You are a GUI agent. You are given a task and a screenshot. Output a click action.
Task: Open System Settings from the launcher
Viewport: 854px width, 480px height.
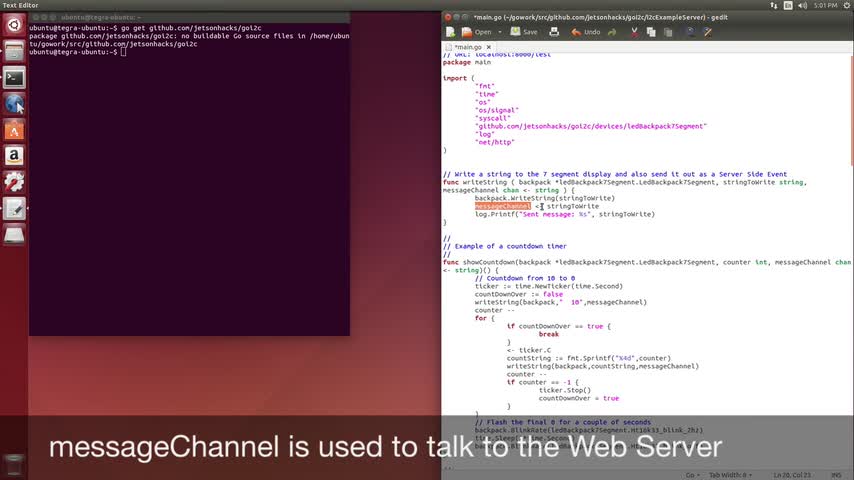[14, 182]
